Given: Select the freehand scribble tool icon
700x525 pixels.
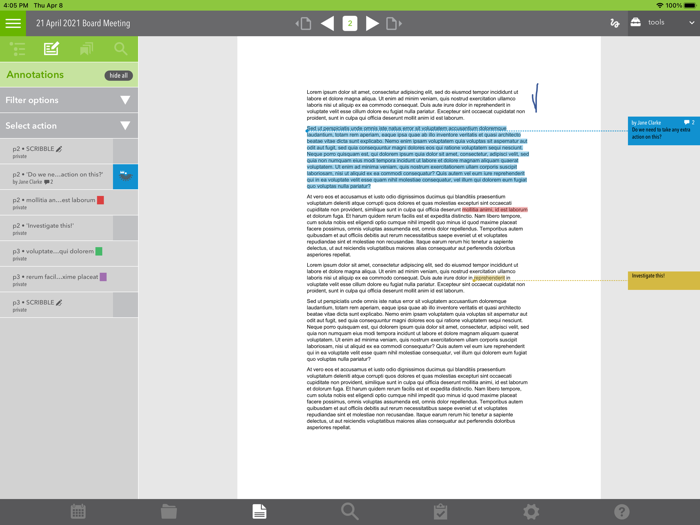Looking at the screenshot, I should pos(614,23).
